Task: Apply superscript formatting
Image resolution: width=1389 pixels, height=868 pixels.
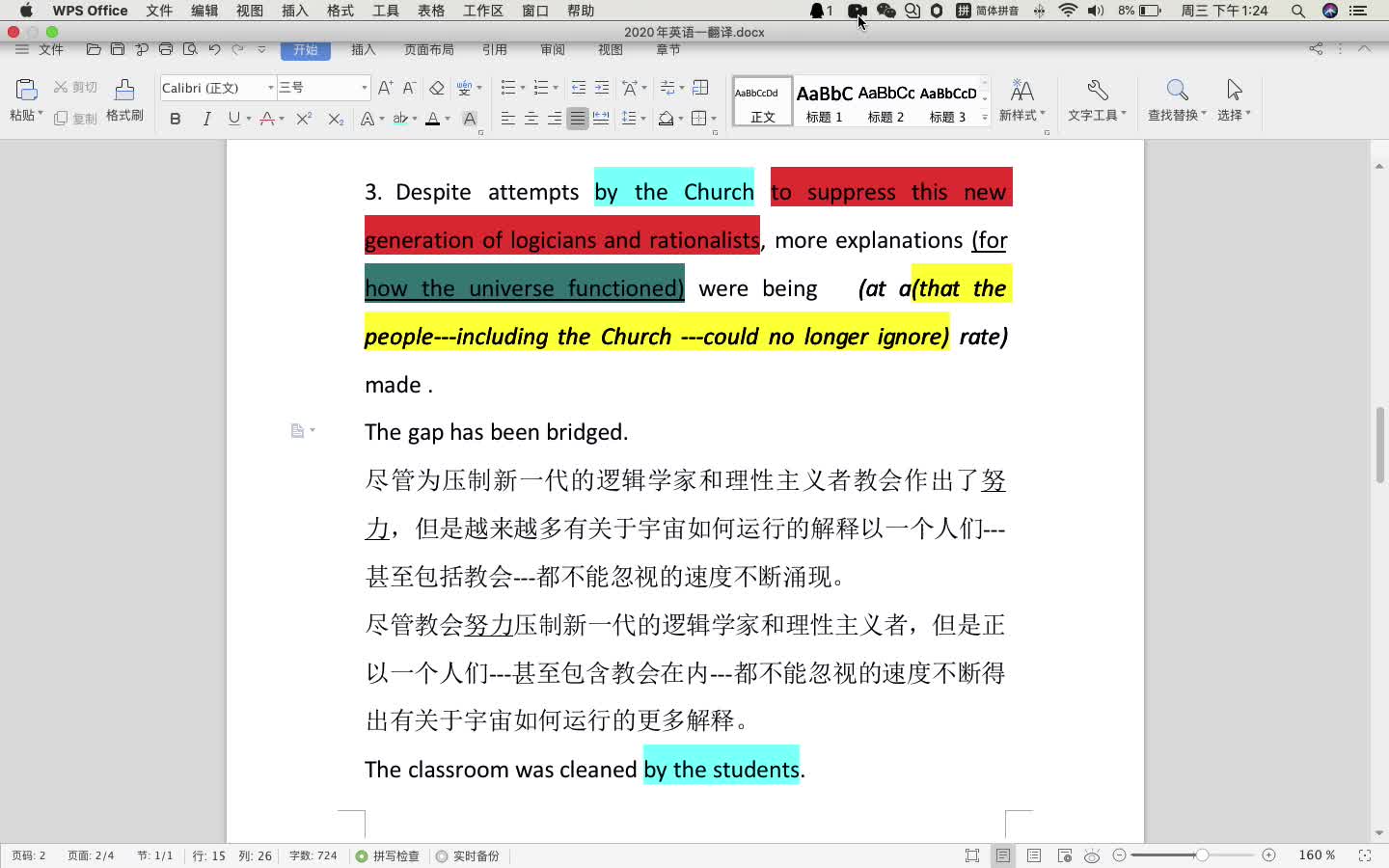Action: click(304, 119)
